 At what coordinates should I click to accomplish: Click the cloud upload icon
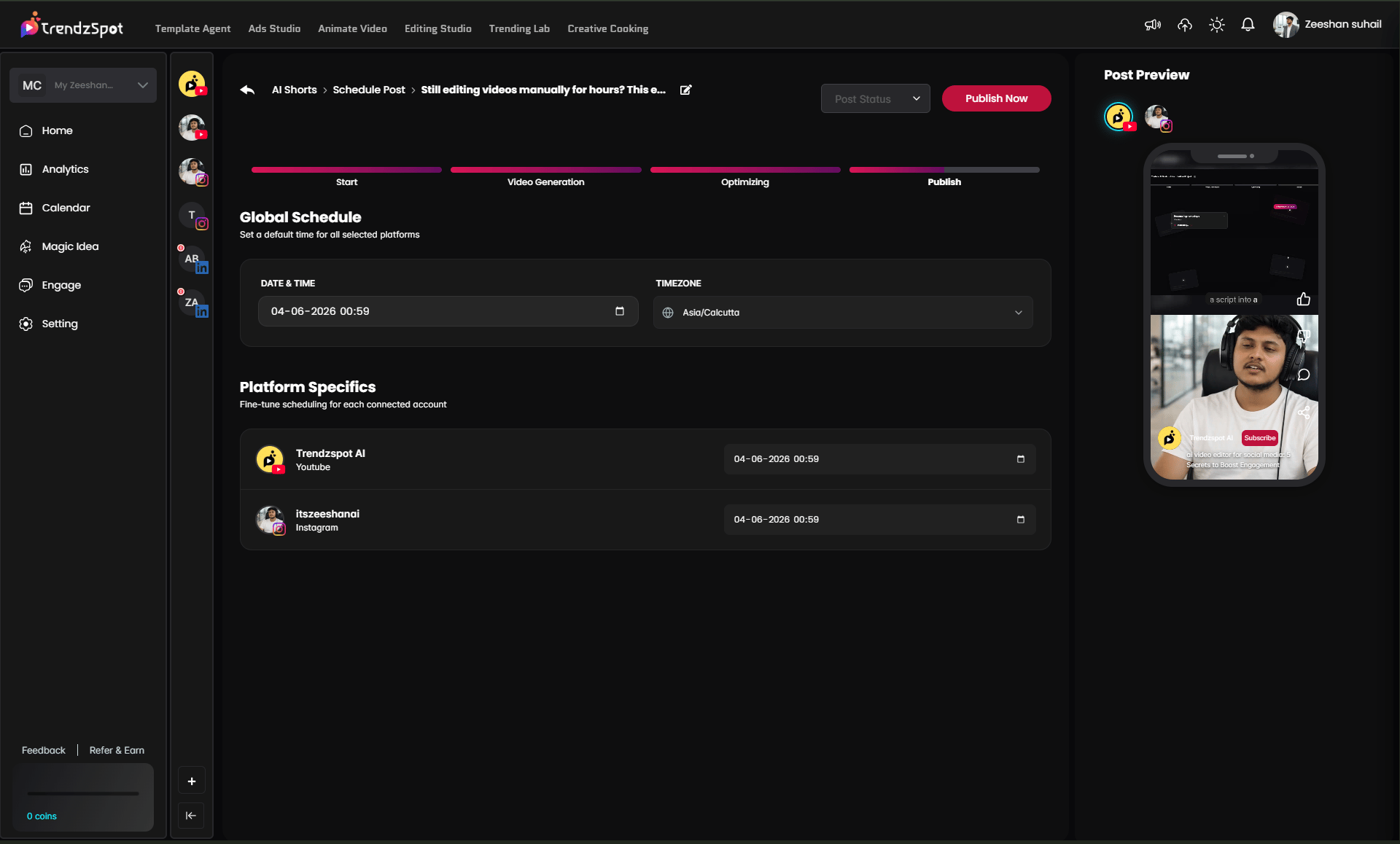click(1185, 25)
